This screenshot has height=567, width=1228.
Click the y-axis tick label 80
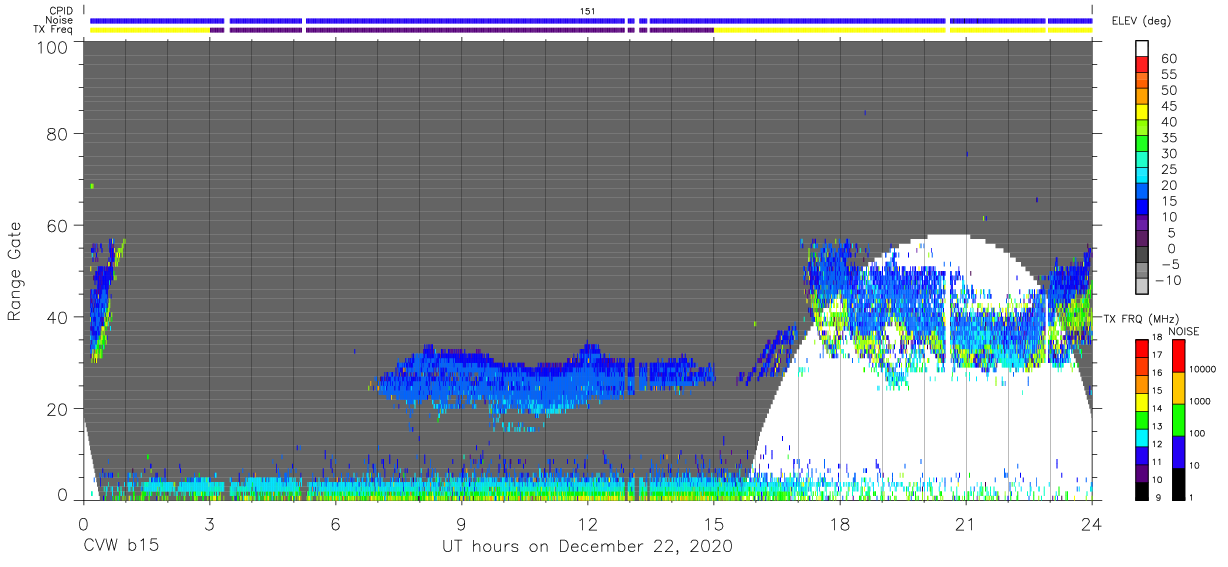[x=58, y=133]
